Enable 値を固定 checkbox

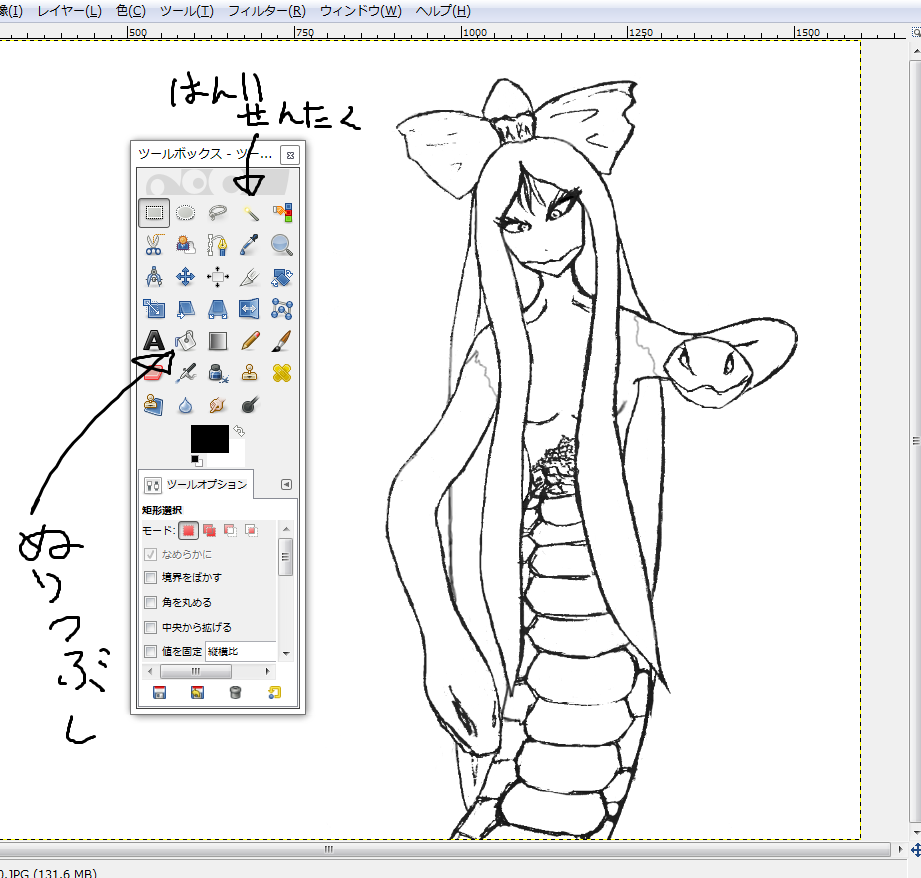click(150, 651)
